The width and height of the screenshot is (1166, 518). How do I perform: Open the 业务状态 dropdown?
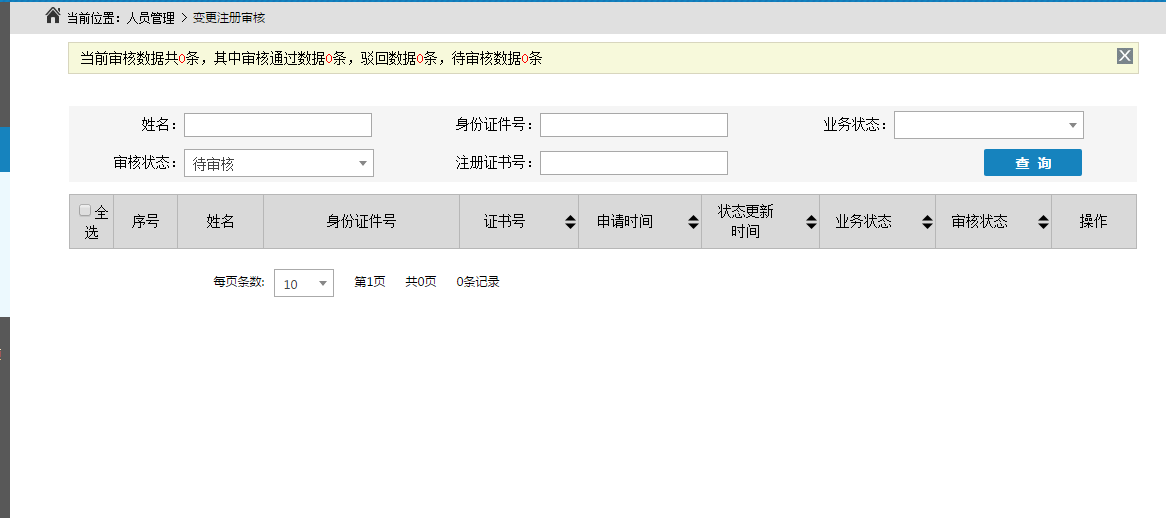coord(988,125)
